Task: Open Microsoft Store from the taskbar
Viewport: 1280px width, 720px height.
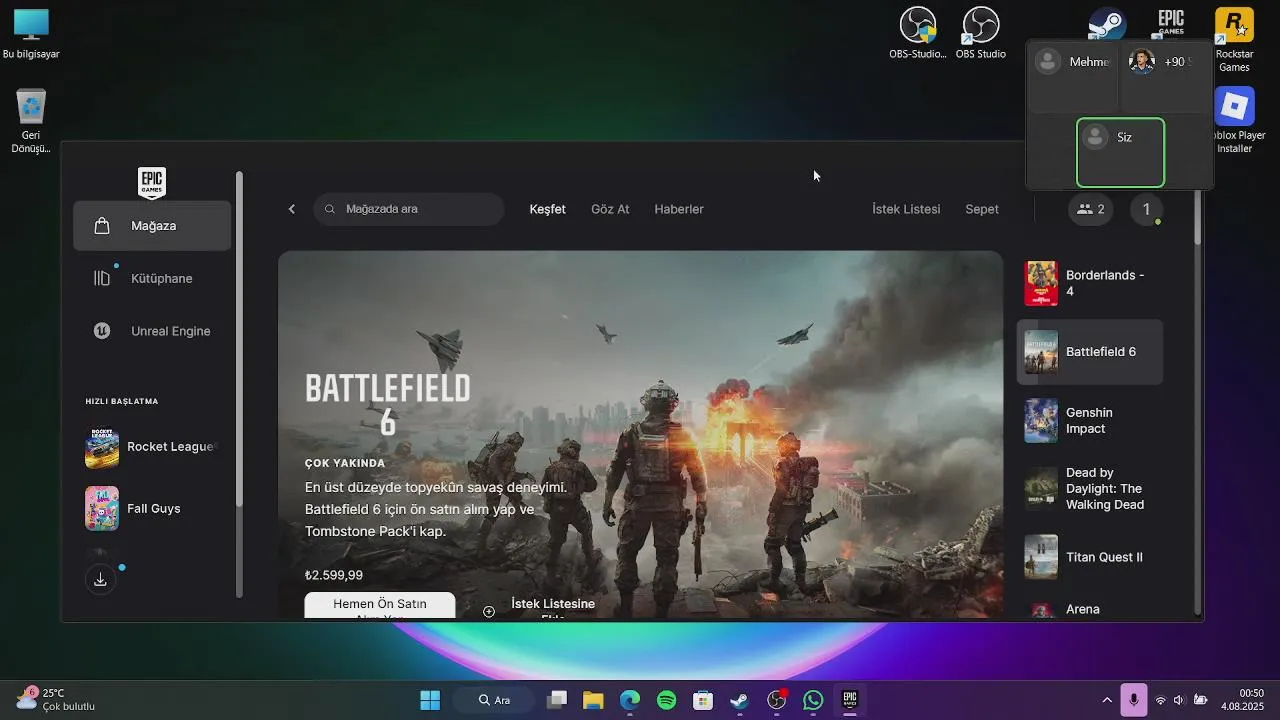Action: (x=703, y=700)
